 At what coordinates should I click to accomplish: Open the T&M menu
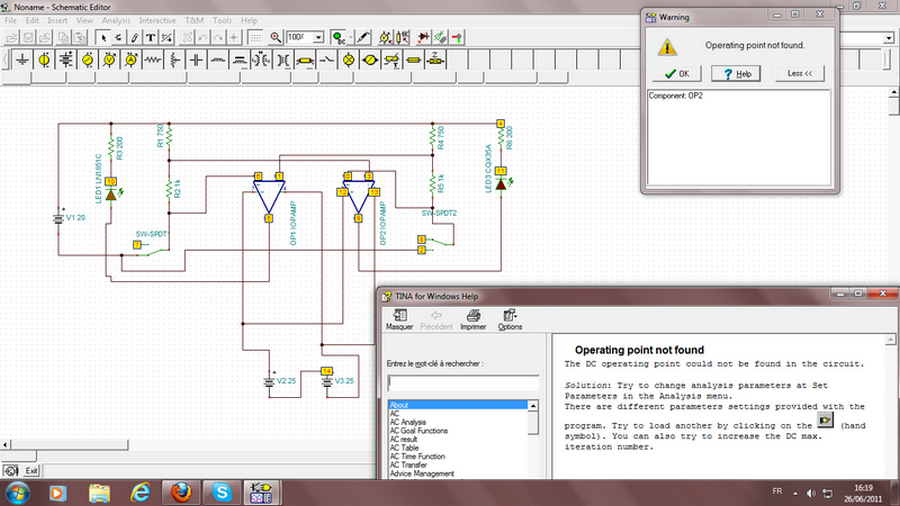194,20
